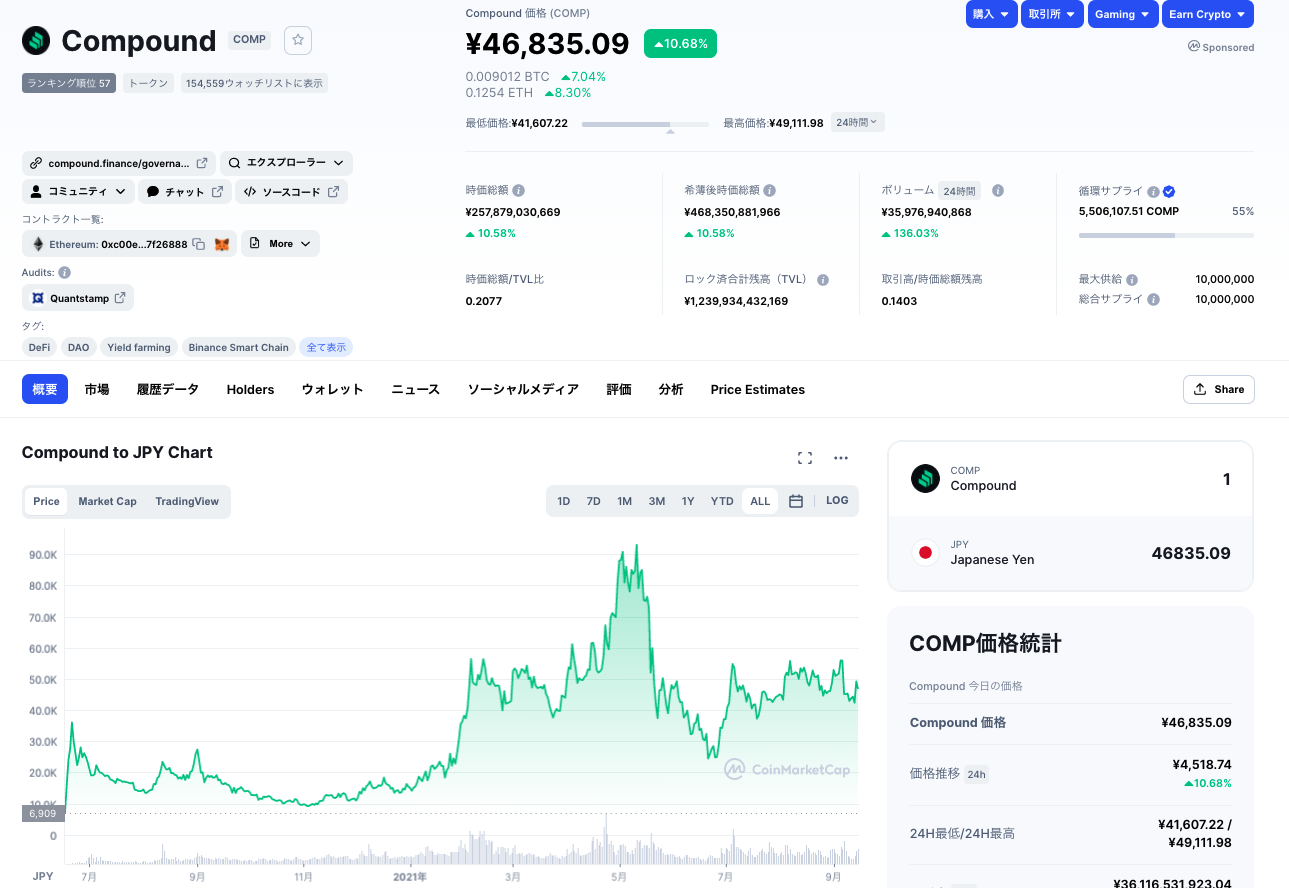Open the chart three-dot options menu
The image size is (1289, 888).
[840, 458]
